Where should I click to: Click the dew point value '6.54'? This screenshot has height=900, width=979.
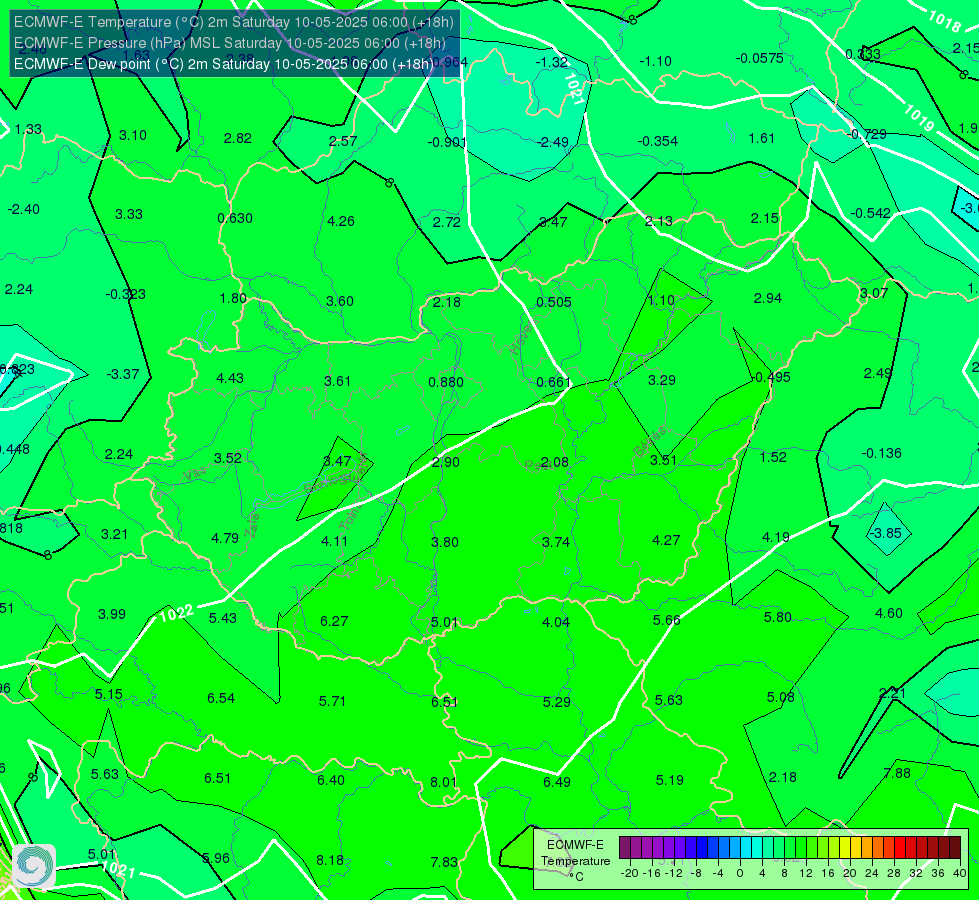coord(221,698)
